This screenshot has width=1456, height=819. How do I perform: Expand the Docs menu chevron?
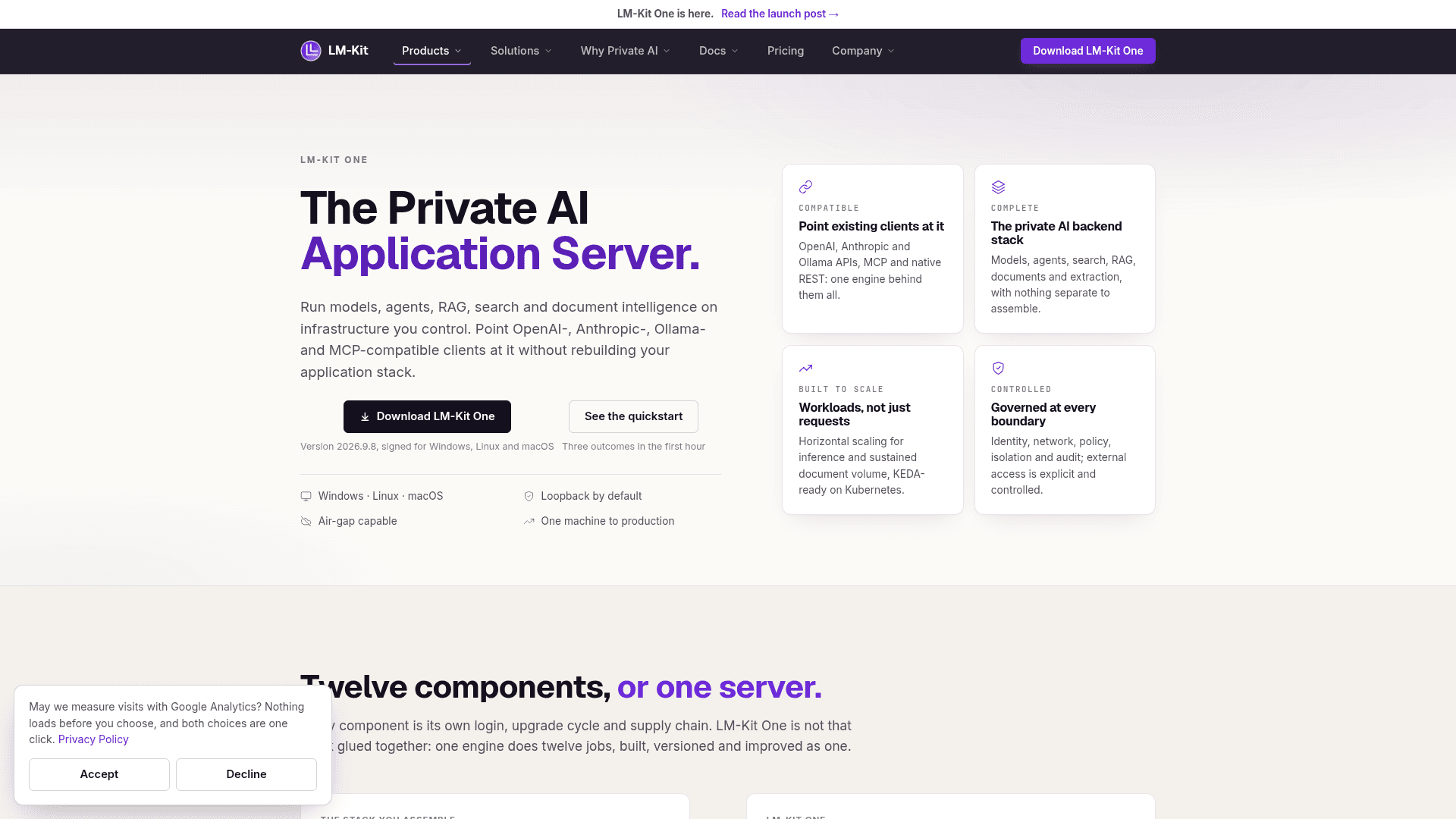pos(735,51)
